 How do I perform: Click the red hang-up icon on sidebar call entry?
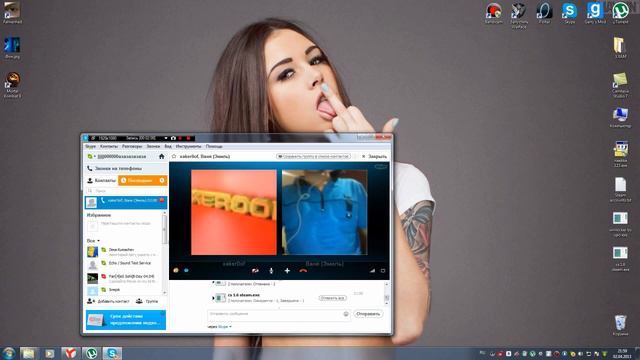[x=162, y=200]
